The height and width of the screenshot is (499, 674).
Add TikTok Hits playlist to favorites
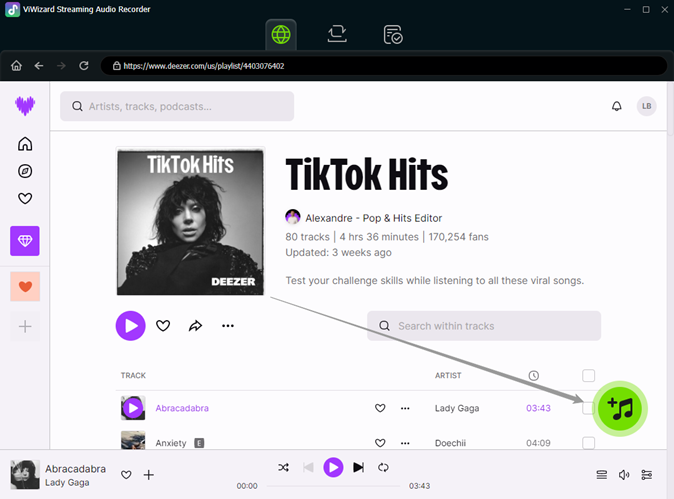pos(163,326)
